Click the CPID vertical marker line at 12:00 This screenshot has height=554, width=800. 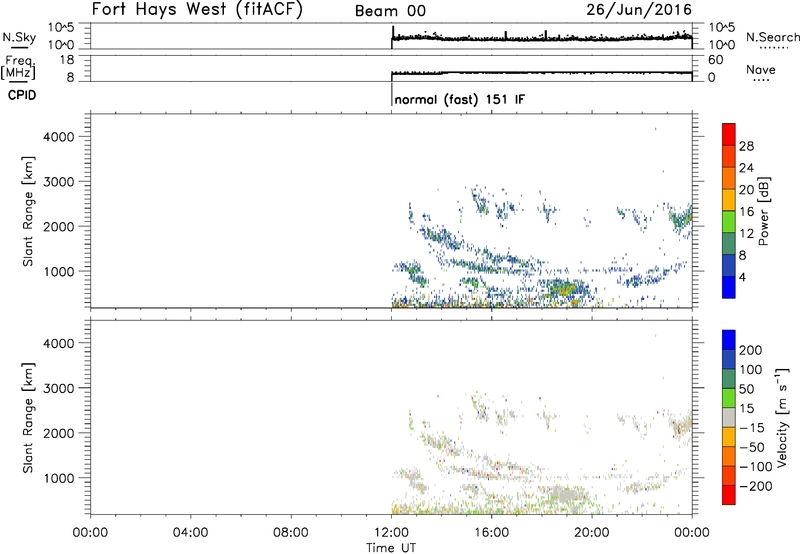pos(391,94)
